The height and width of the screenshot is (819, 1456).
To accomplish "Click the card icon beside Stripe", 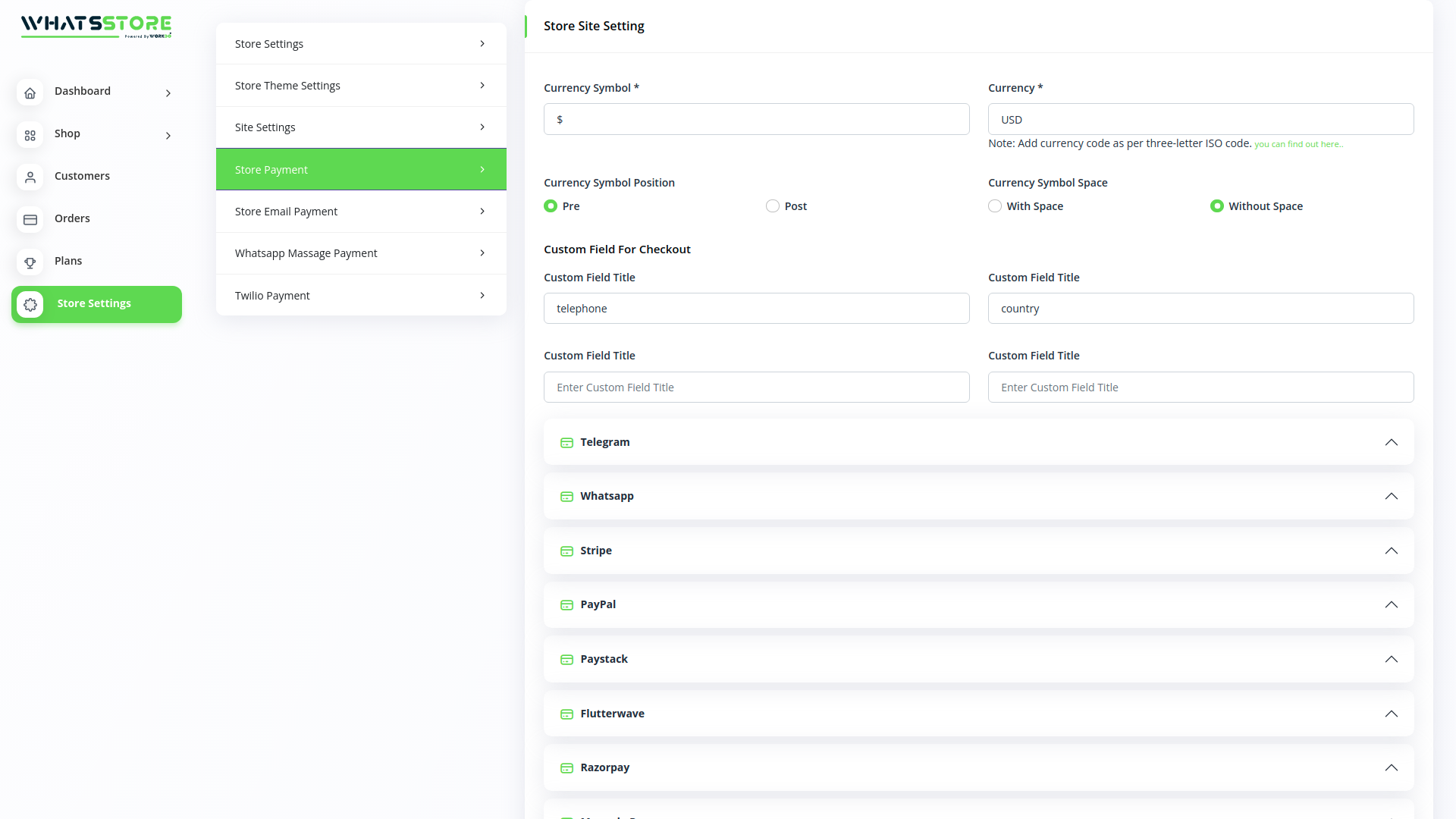I will [x=566, y=551].
